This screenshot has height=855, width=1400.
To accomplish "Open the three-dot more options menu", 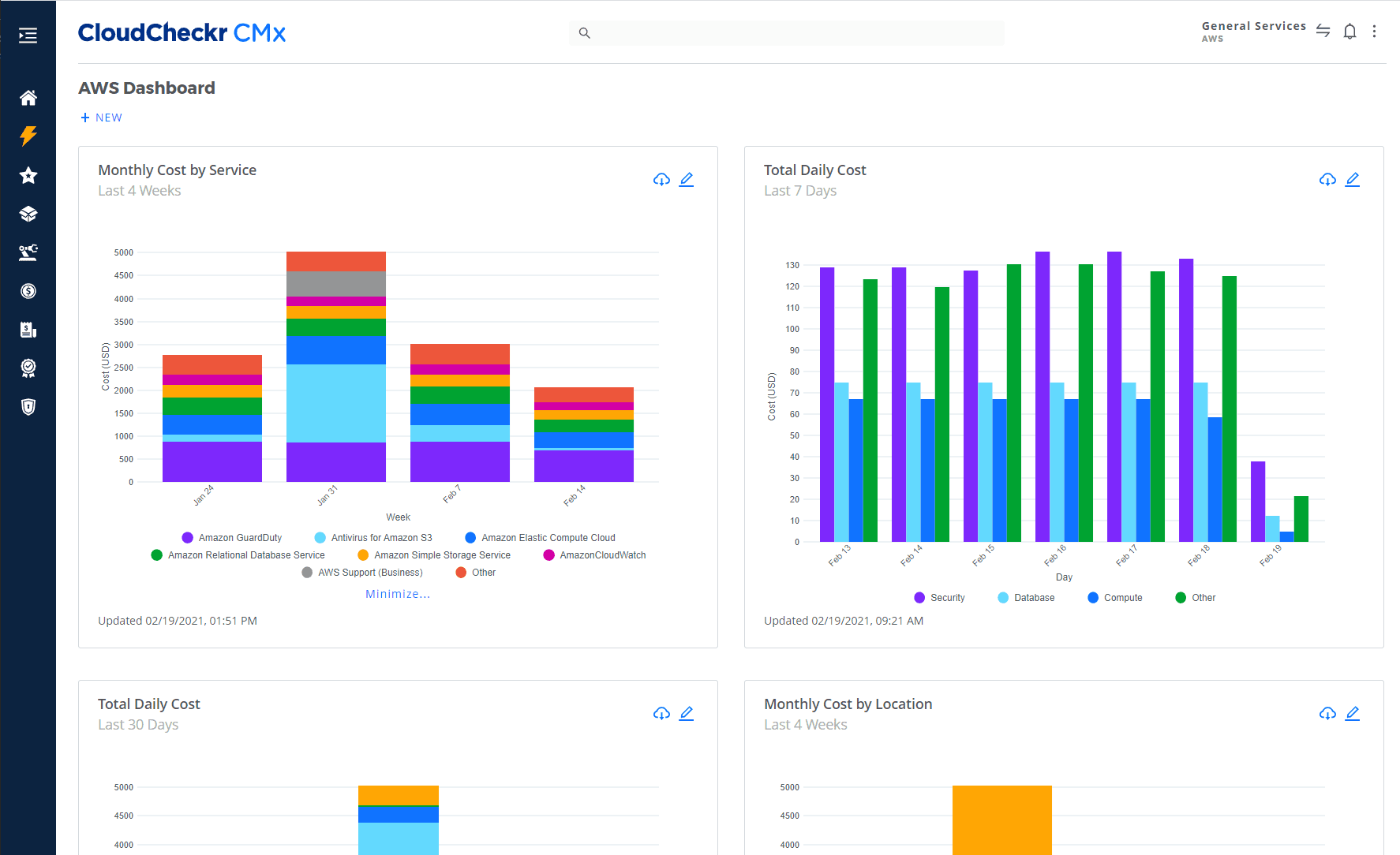I will [1375, 32].
